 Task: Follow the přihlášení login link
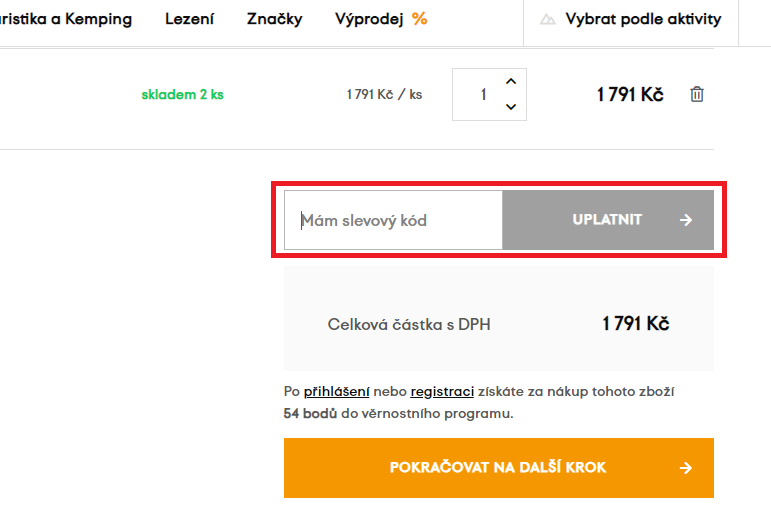click(x=337, y=392)
